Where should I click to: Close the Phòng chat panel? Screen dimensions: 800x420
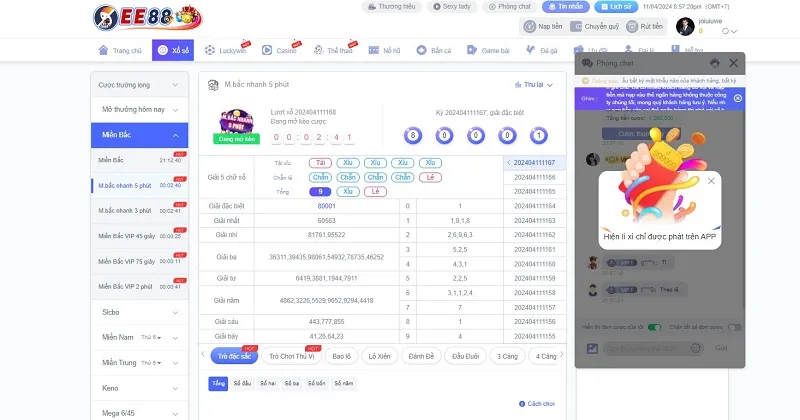(x=733, y=63)
